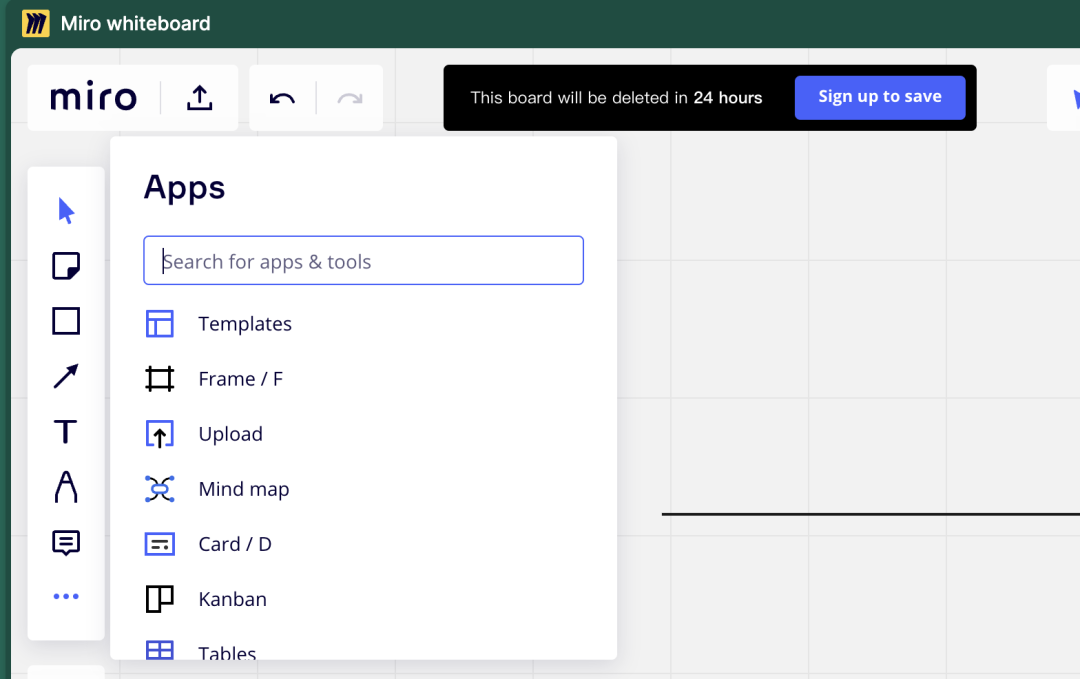Open the Comment tool
1080x679 pixels.
(x=66, y=542)
